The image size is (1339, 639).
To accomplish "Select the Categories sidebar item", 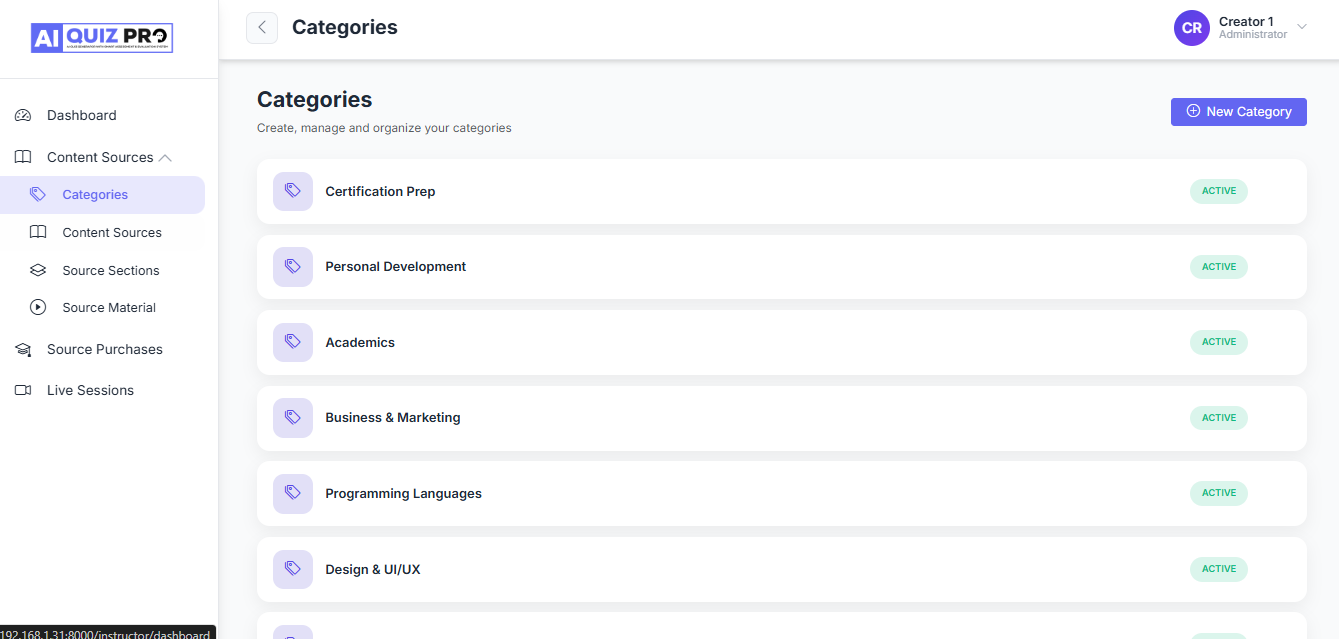I will click(102, 195).
